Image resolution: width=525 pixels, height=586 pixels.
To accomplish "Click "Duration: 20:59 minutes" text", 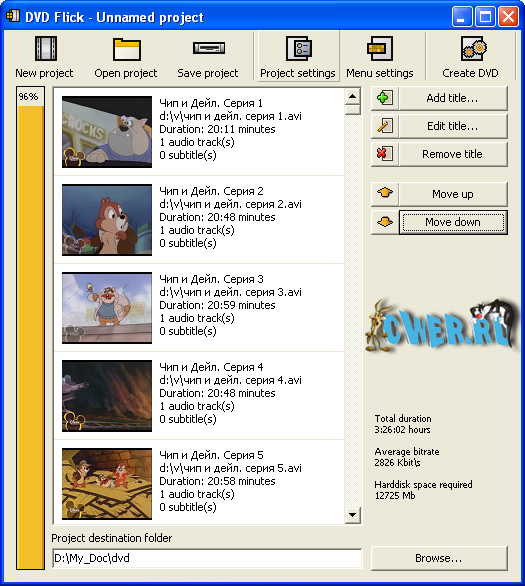I will tap(217, 305).
